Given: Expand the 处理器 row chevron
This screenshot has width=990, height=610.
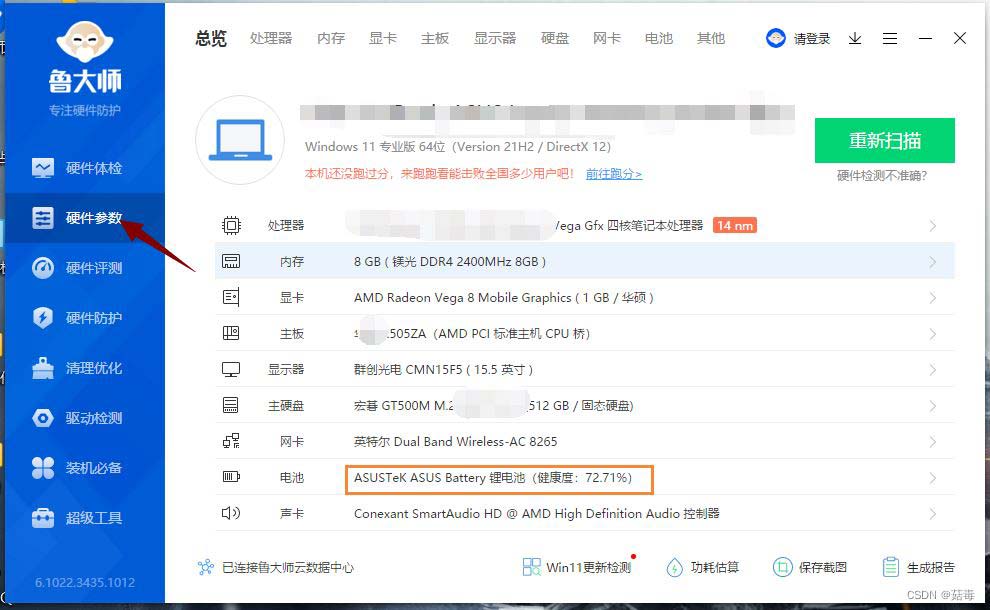Looking at the screenshot, I should [x=933, y=226].
